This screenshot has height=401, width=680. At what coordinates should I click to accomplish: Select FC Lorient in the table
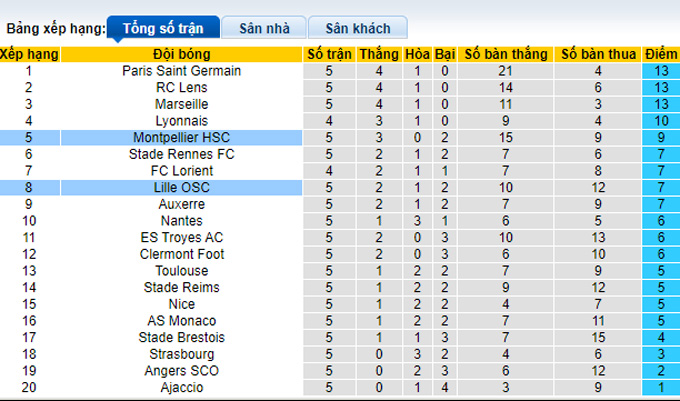182,171
